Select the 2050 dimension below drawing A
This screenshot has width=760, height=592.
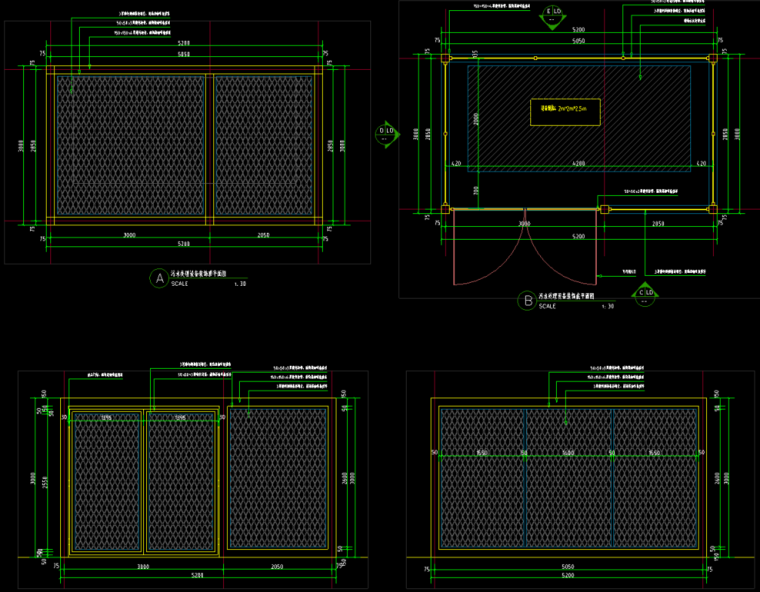[263, 235]
